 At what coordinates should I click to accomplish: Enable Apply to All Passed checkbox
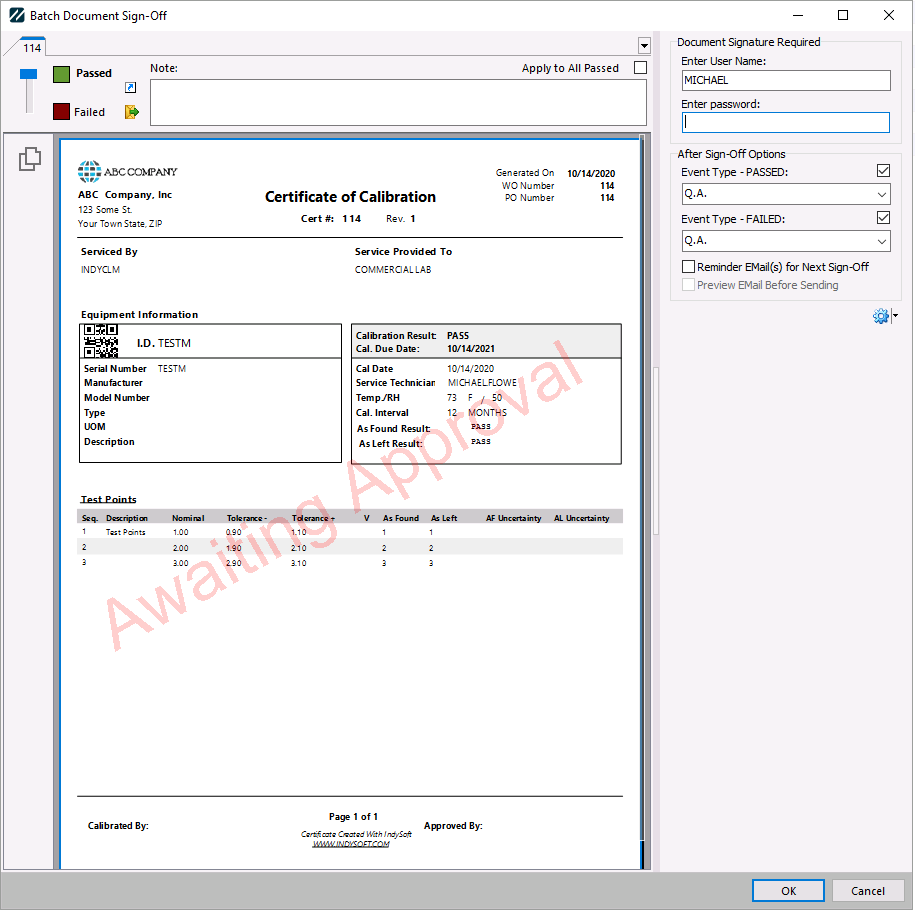[640, 68]
